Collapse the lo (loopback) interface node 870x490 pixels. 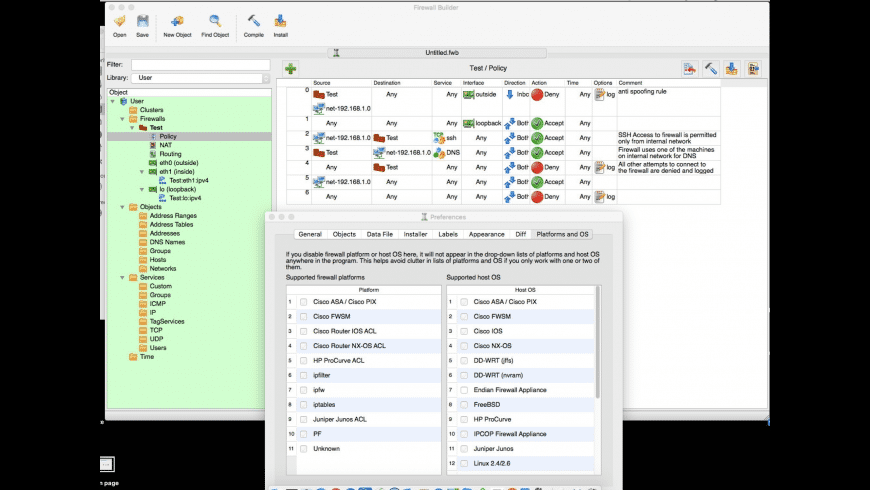point(142,189)
